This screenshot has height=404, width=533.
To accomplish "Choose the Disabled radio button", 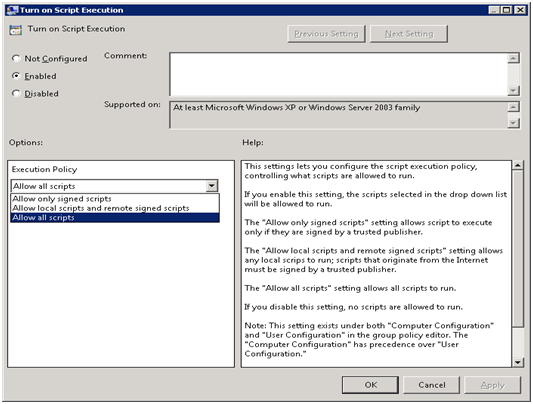I will tap(16, 93).
